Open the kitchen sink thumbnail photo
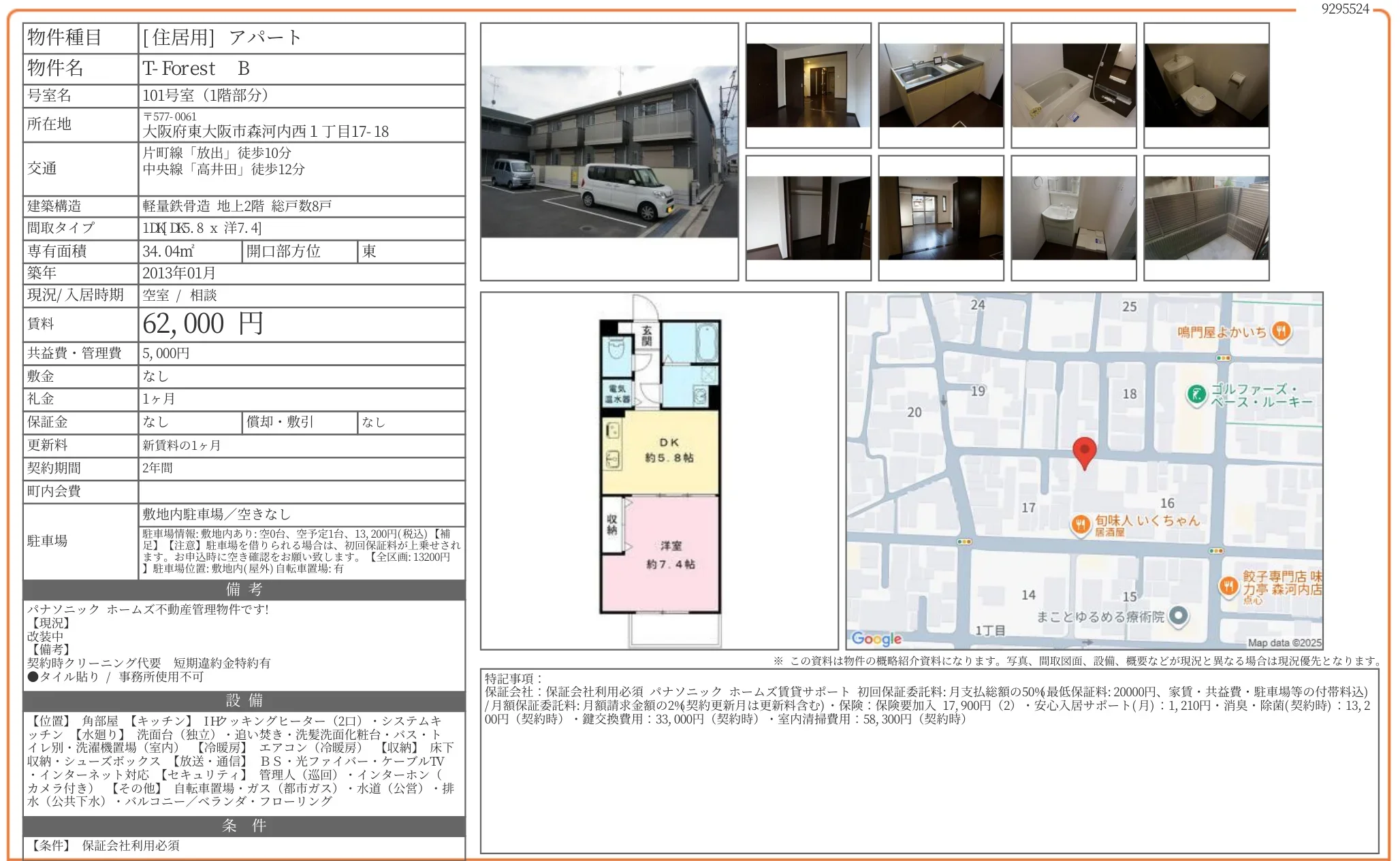The height and width of the screenshot is (861, 1400). tap(940, 85)
